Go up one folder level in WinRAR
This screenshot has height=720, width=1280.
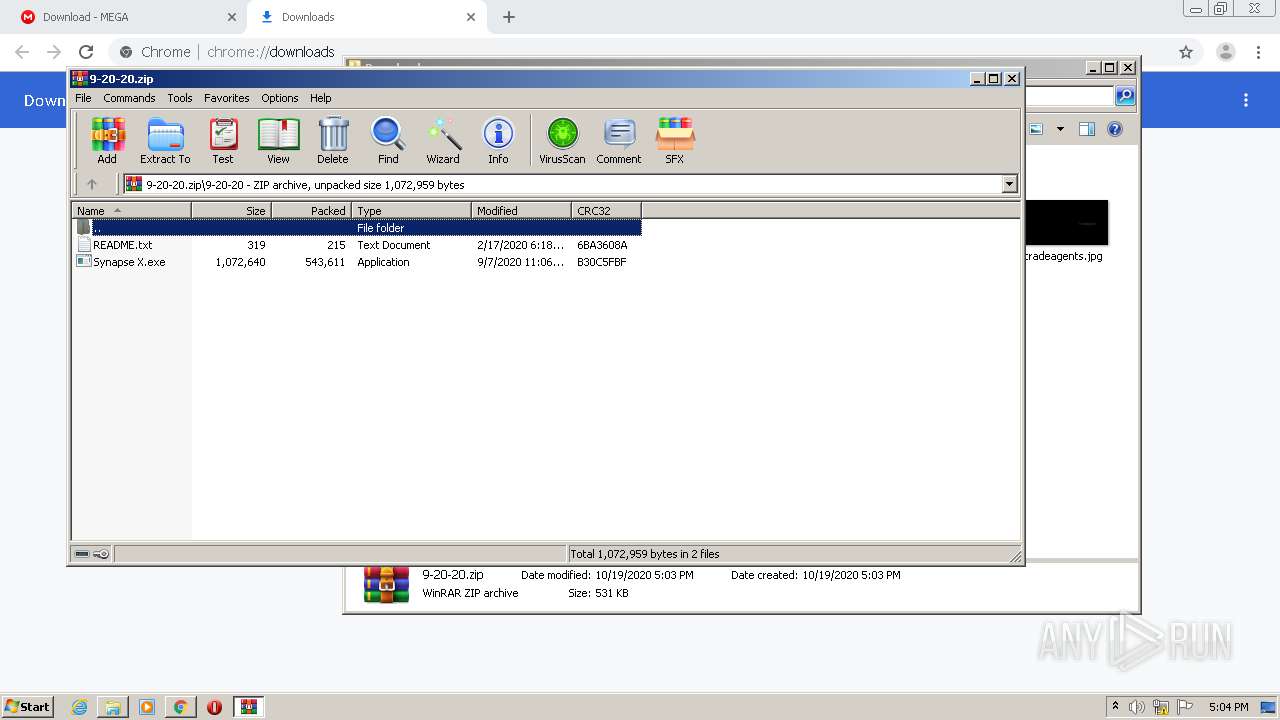point(92,184)
